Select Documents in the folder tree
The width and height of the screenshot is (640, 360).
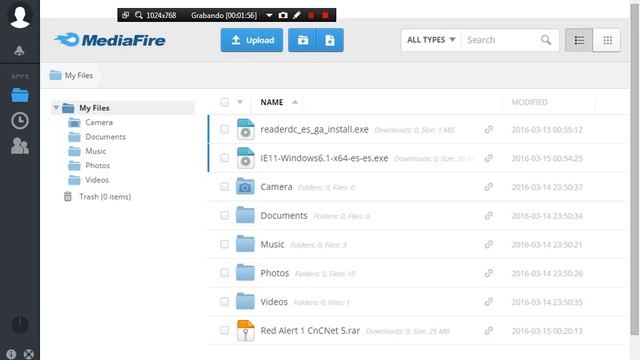pyautogui.click(x=105, y=137)
